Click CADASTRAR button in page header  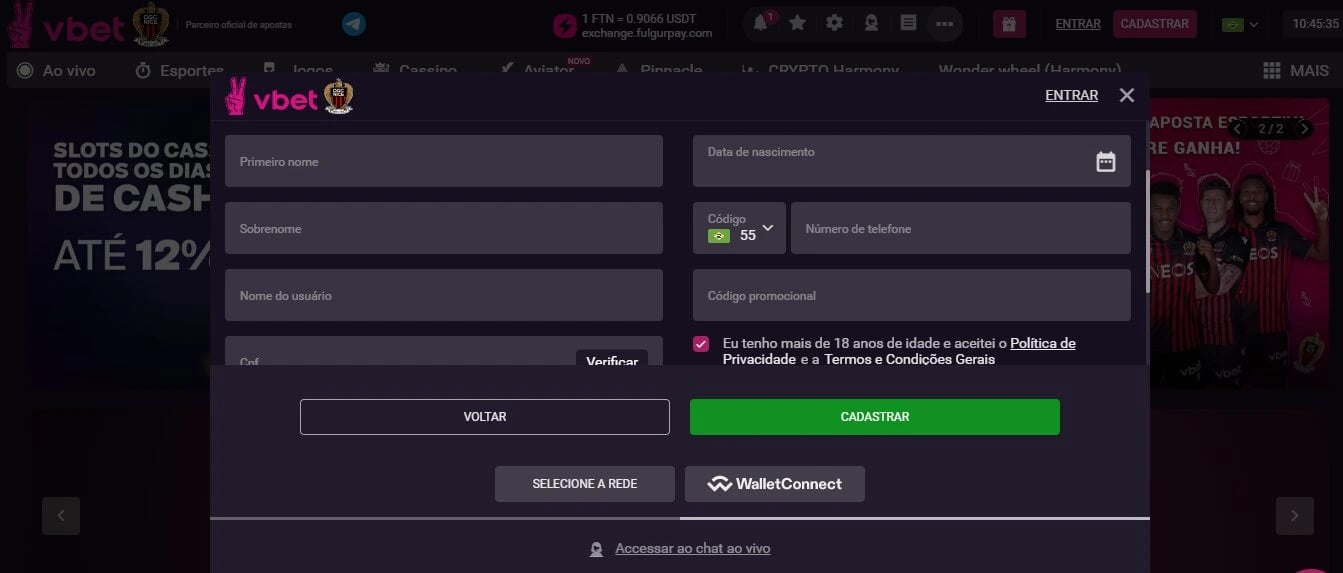1155,24
